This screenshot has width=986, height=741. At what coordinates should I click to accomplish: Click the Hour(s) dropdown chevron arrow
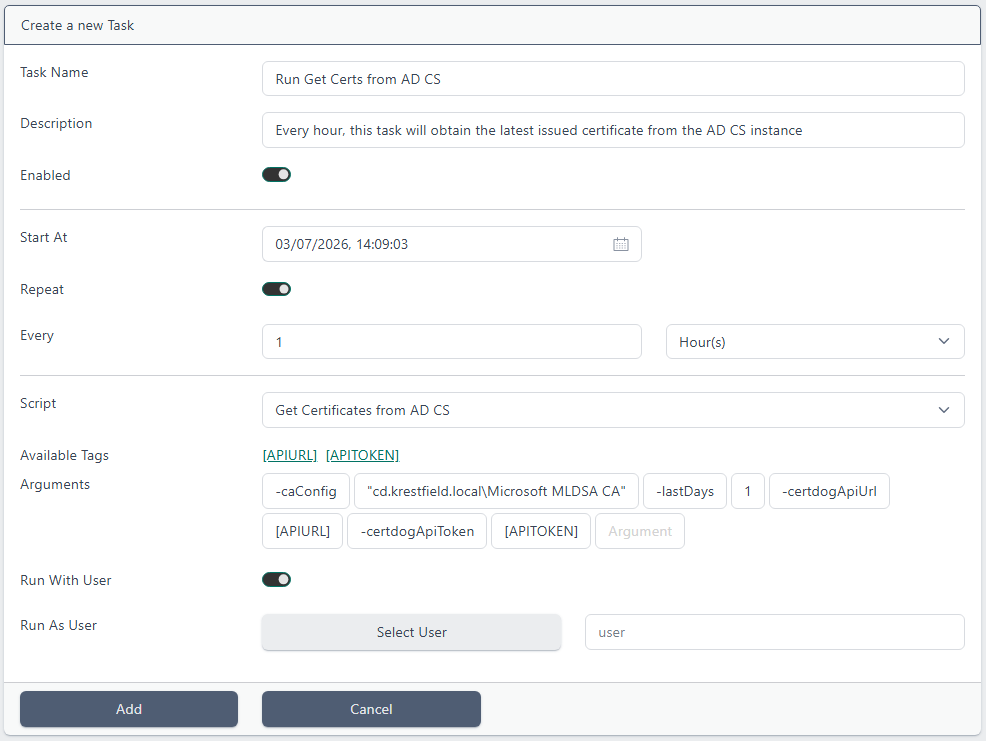point(944,342)
